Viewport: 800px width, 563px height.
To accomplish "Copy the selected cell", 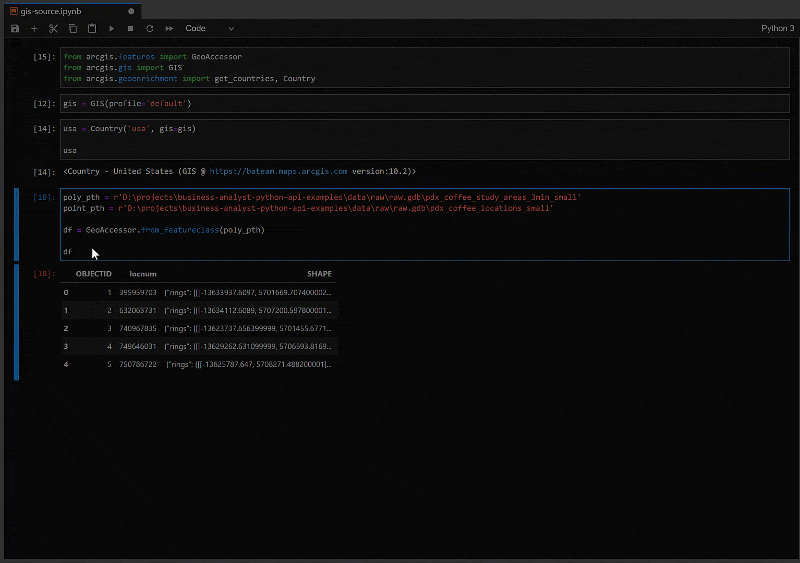I will coord(73,29).
